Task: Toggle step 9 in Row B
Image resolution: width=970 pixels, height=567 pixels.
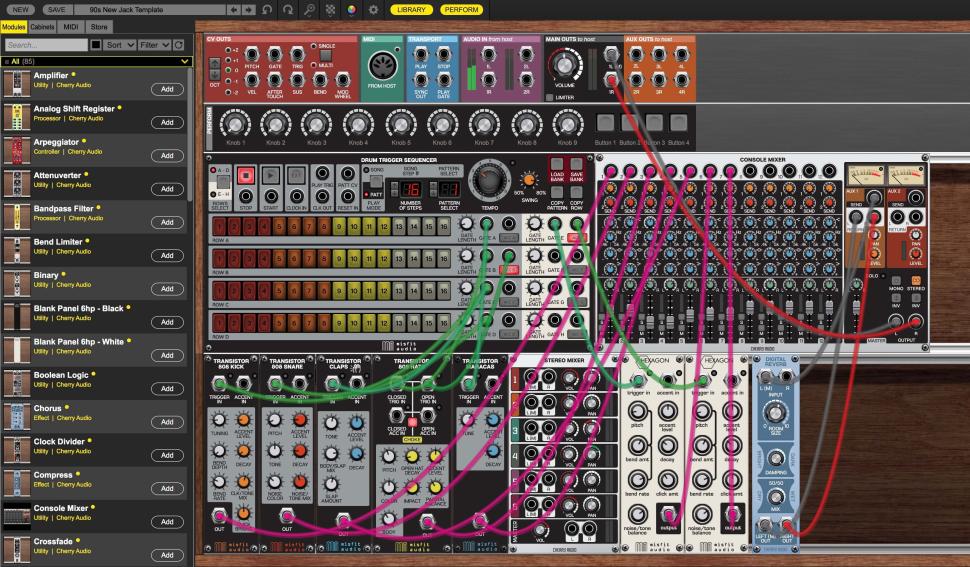Action: point(339,259)
